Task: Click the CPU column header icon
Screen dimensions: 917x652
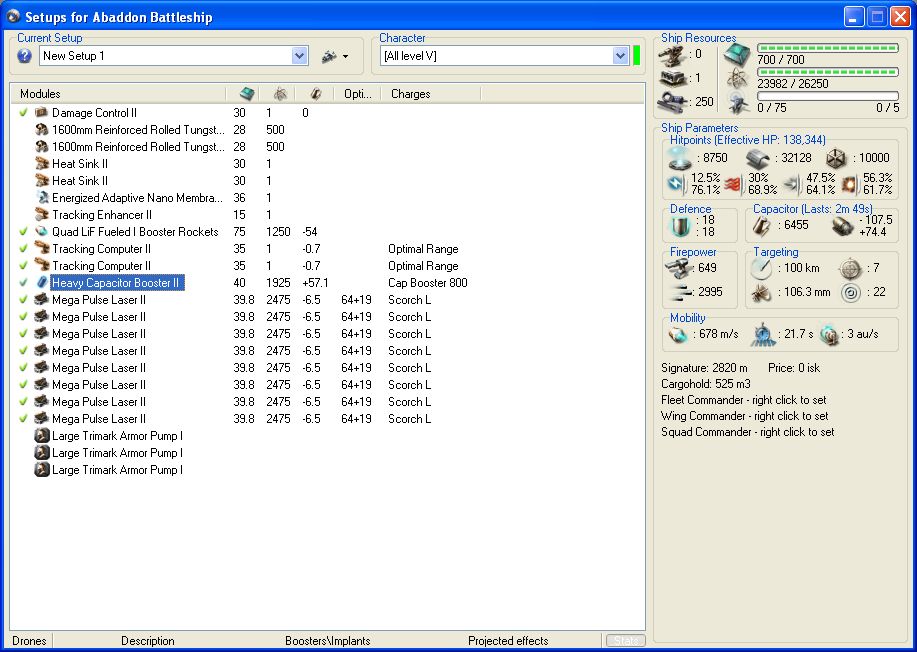Action: [x=247, y=94]
